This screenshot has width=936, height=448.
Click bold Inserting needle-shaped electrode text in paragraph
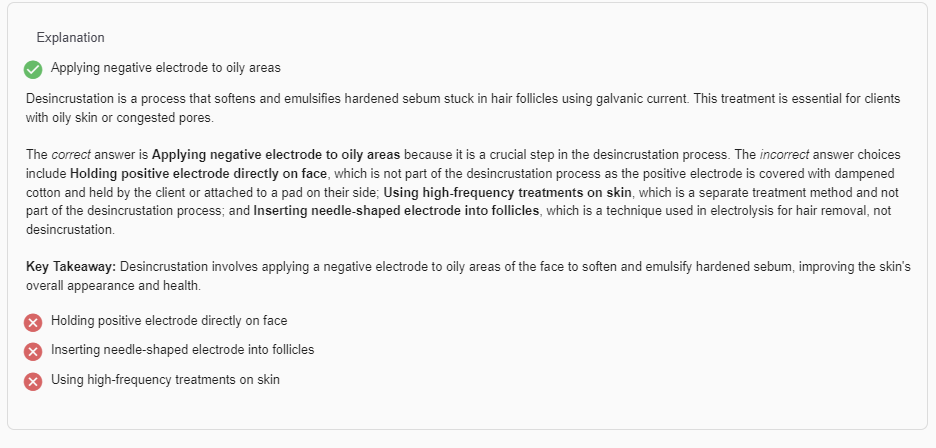396,211
